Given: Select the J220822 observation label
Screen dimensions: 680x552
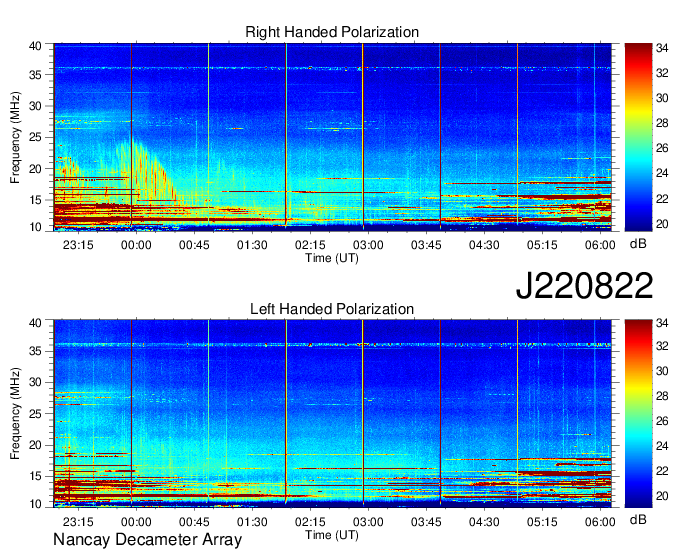Looking at the screenshot, I should (x=584, y=286).
